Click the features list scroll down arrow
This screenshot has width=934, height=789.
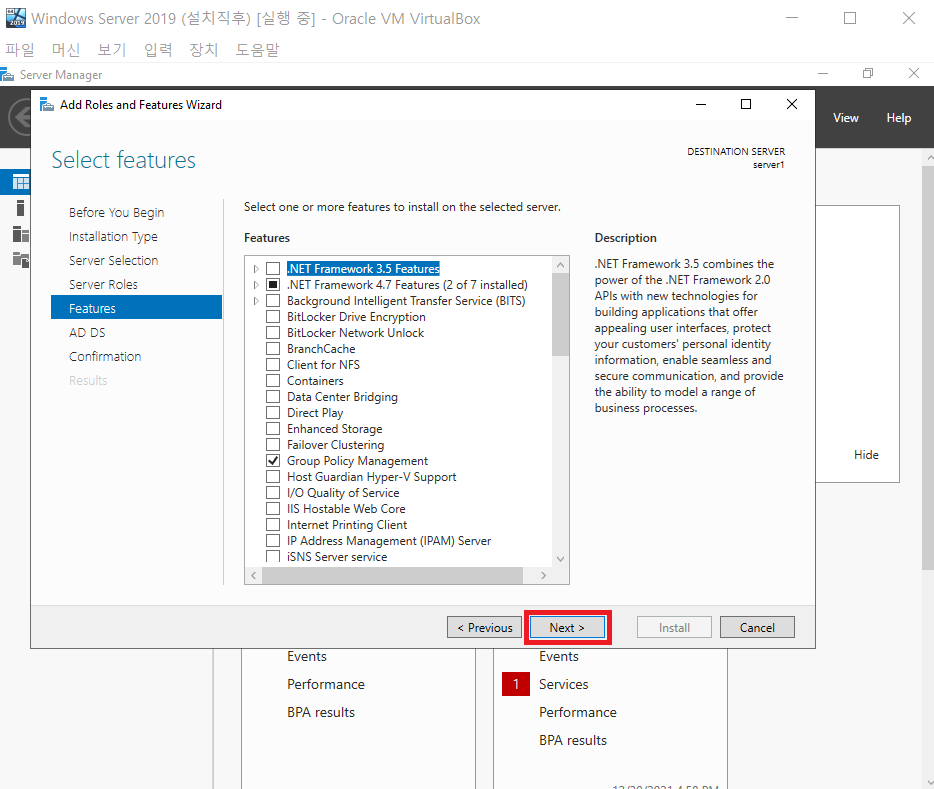pyautogui.click(x=561, y=559)
